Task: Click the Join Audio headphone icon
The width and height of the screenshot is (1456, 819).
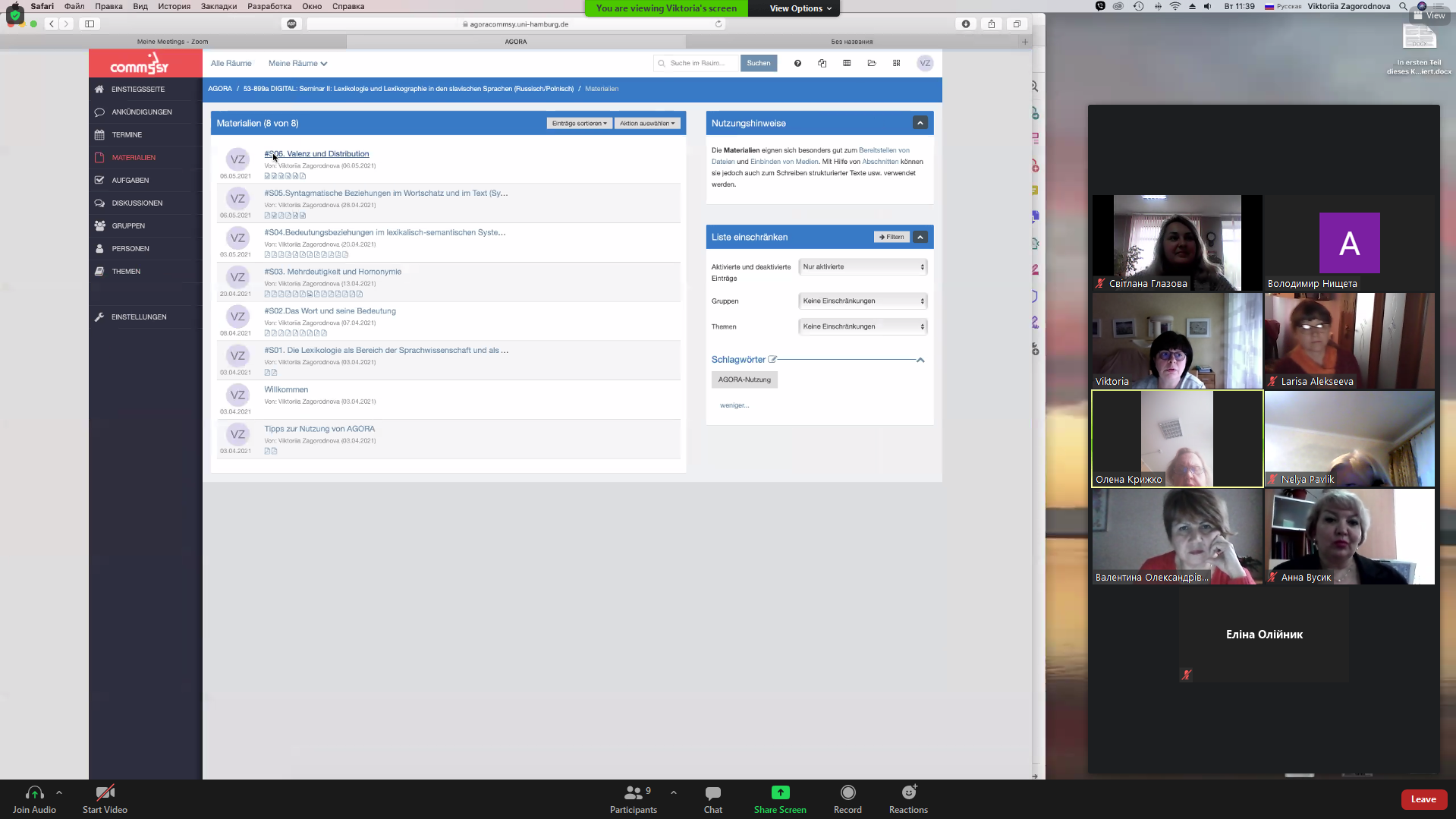Action: 34,793
